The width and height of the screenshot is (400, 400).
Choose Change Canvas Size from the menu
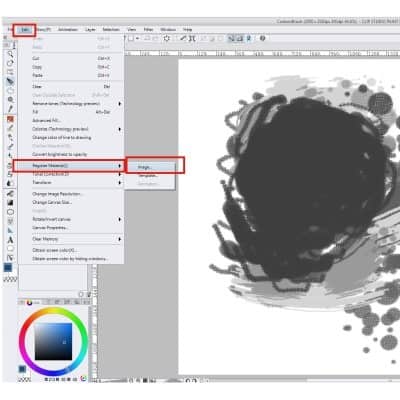[52, 202]
